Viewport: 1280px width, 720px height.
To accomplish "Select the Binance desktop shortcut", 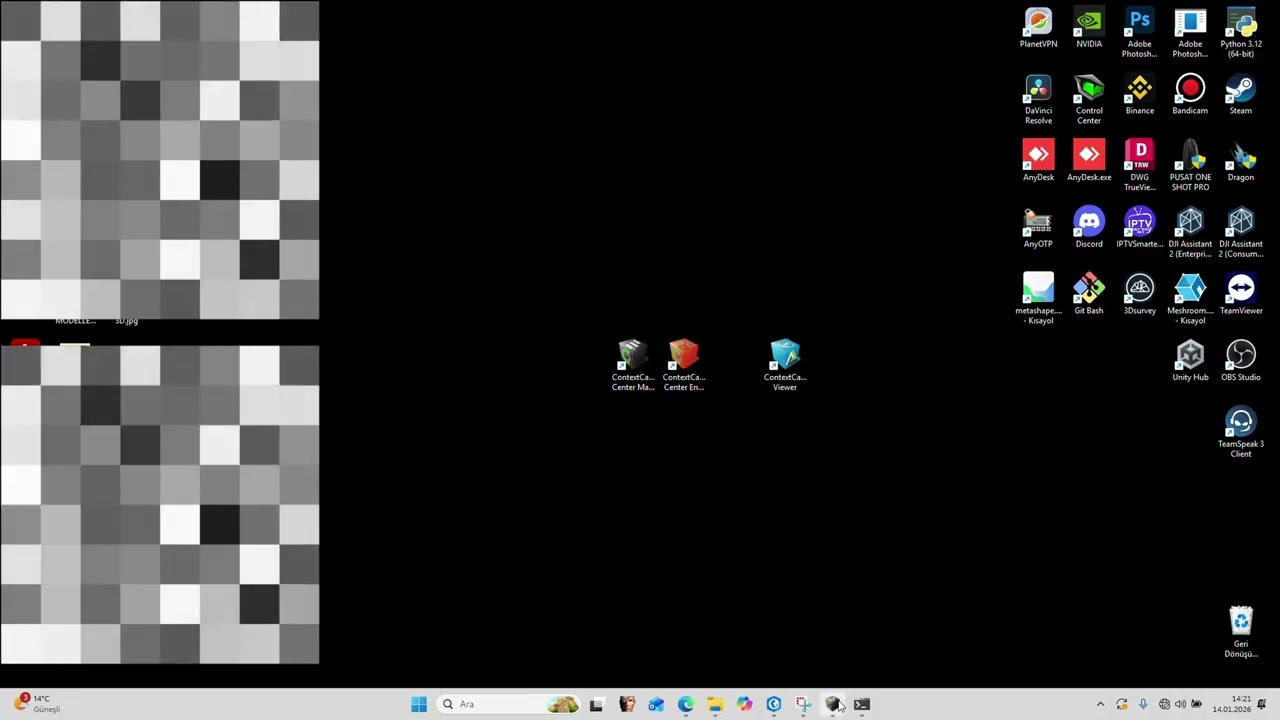I will point(1139,95).
